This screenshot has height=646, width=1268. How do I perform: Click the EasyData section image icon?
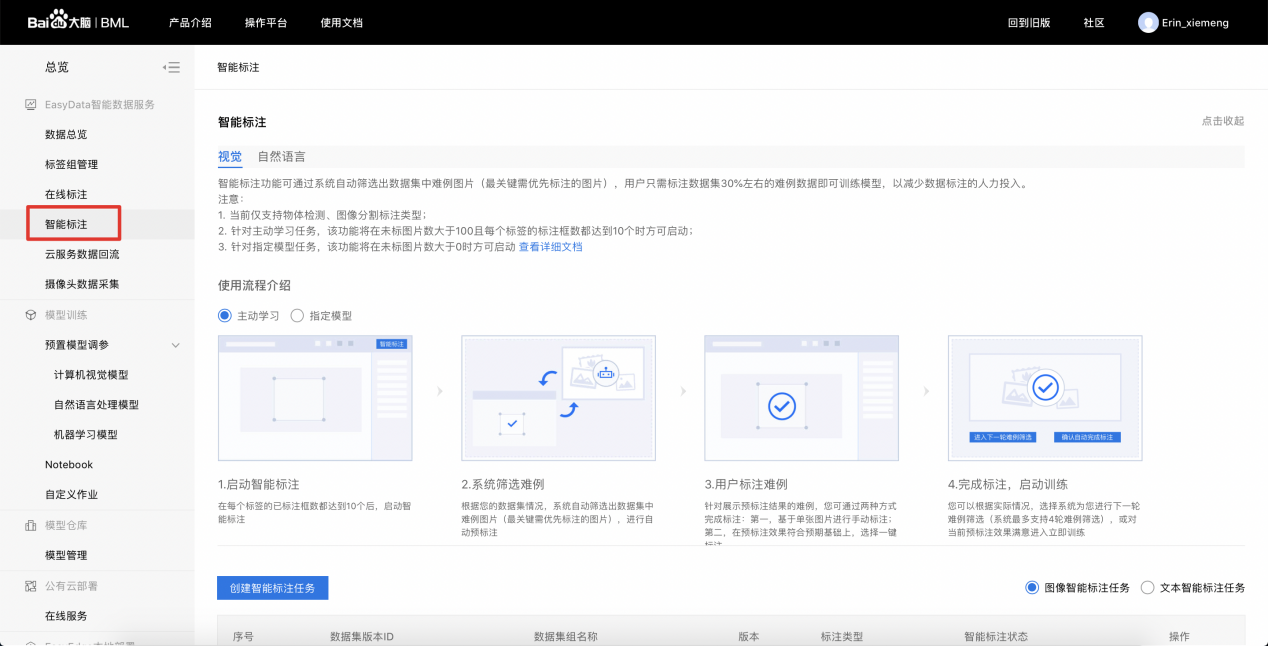click(30, 104)
